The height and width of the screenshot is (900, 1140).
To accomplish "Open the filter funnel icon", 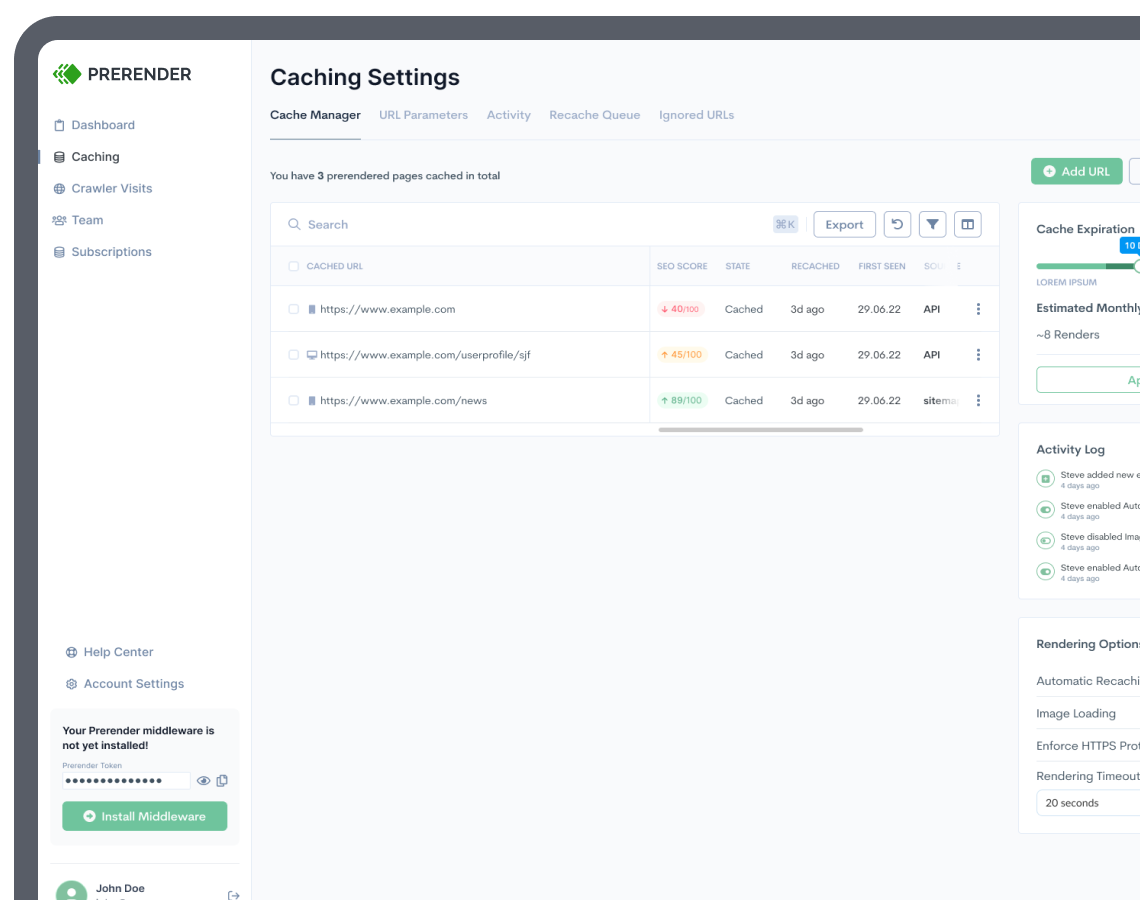I will point(932,225).
